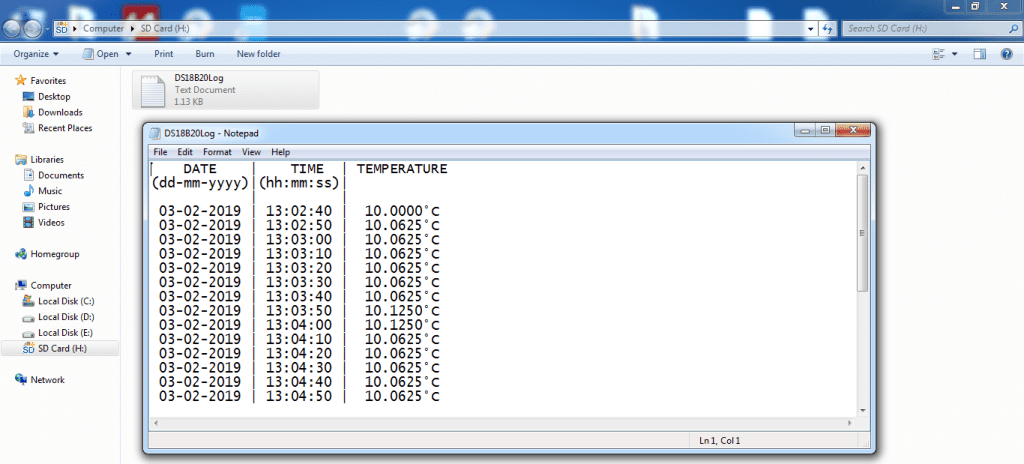Image resolution: width=1024 pixels, height=464 pixels.
Task: Click the Pictures library icon
Action: (28, 207)
